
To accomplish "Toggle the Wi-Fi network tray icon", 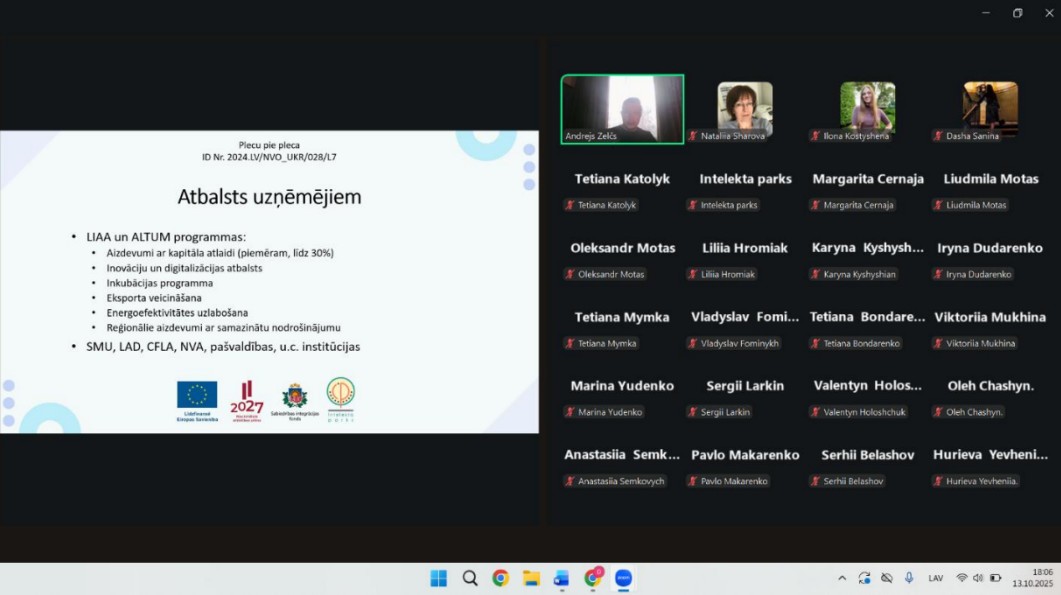I will pos(962,578).
